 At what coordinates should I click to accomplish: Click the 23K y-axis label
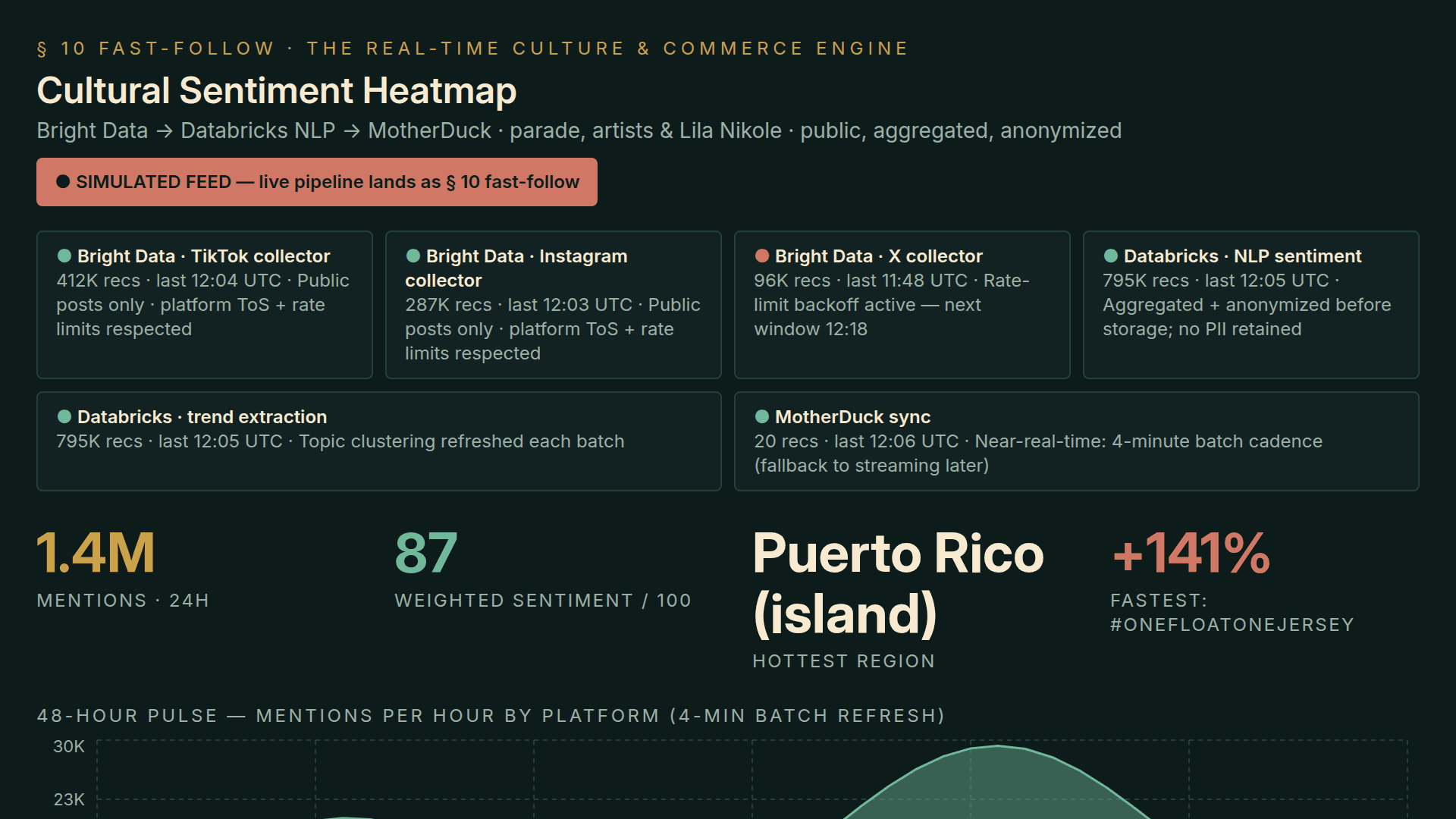pos(69,799)
